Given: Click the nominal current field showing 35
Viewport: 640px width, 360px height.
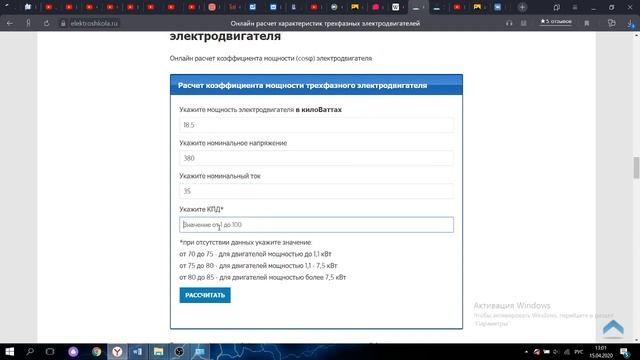Looking at the screenshot, I should click(x=316, y=191).
